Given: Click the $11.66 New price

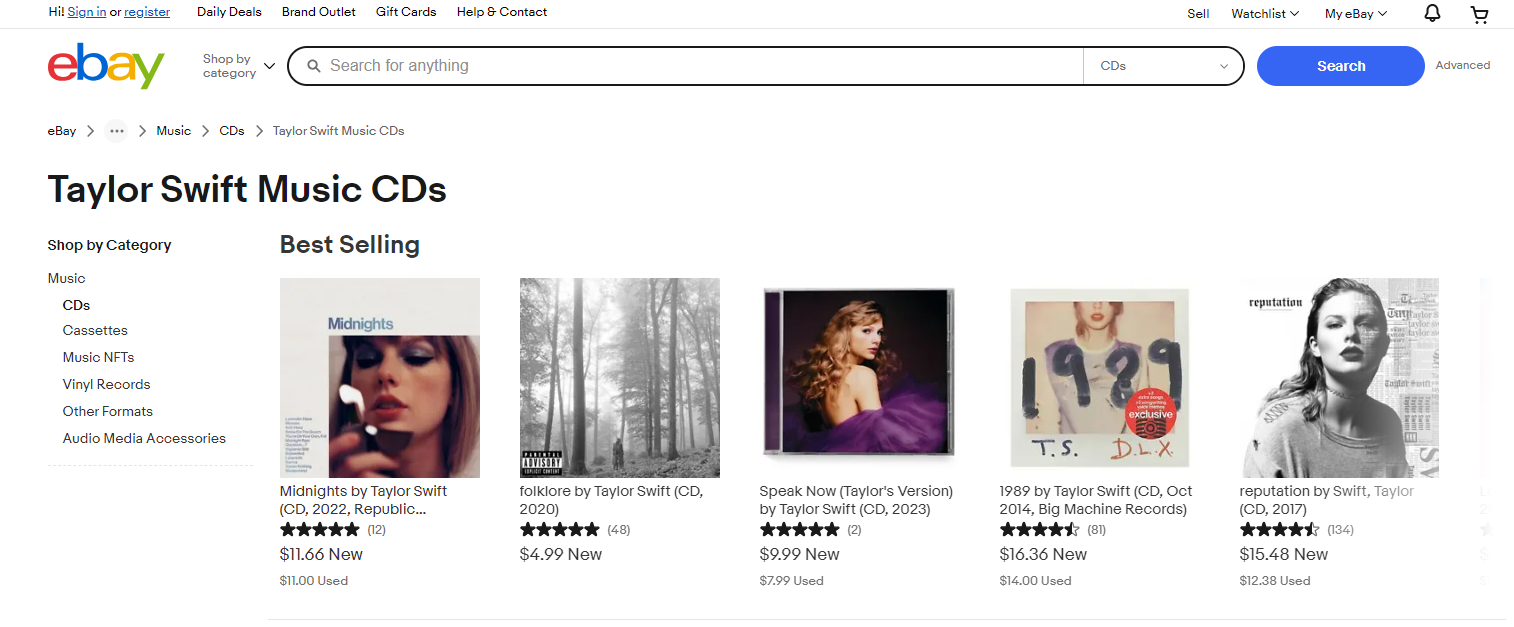Looking at the screenshot, I should tap(321, 554).
